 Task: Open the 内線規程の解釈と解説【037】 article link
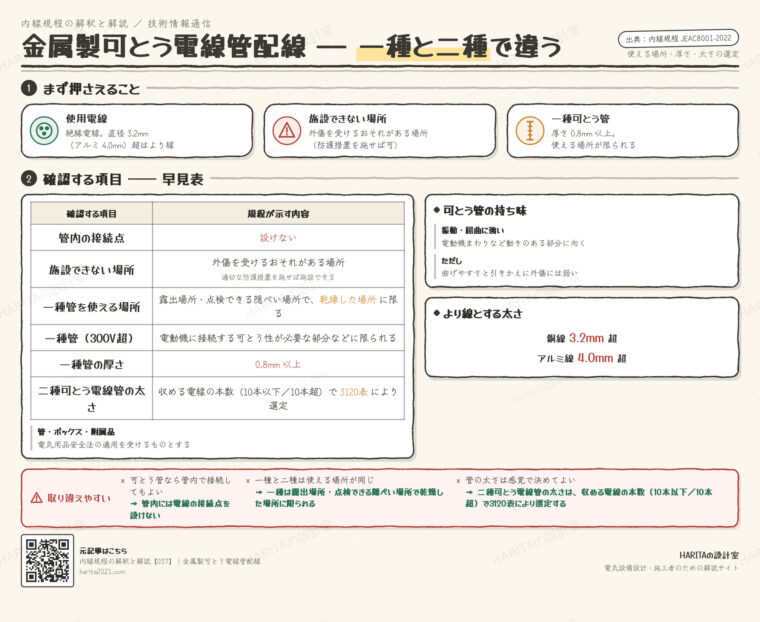pos(170,561)
